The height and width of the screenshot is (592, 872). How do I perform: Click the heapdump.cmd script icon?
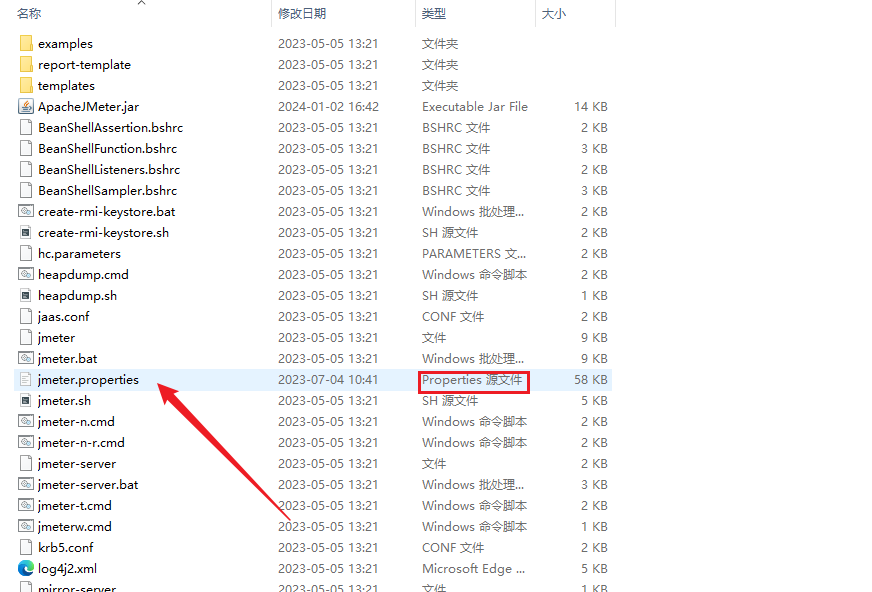point(26,274)
